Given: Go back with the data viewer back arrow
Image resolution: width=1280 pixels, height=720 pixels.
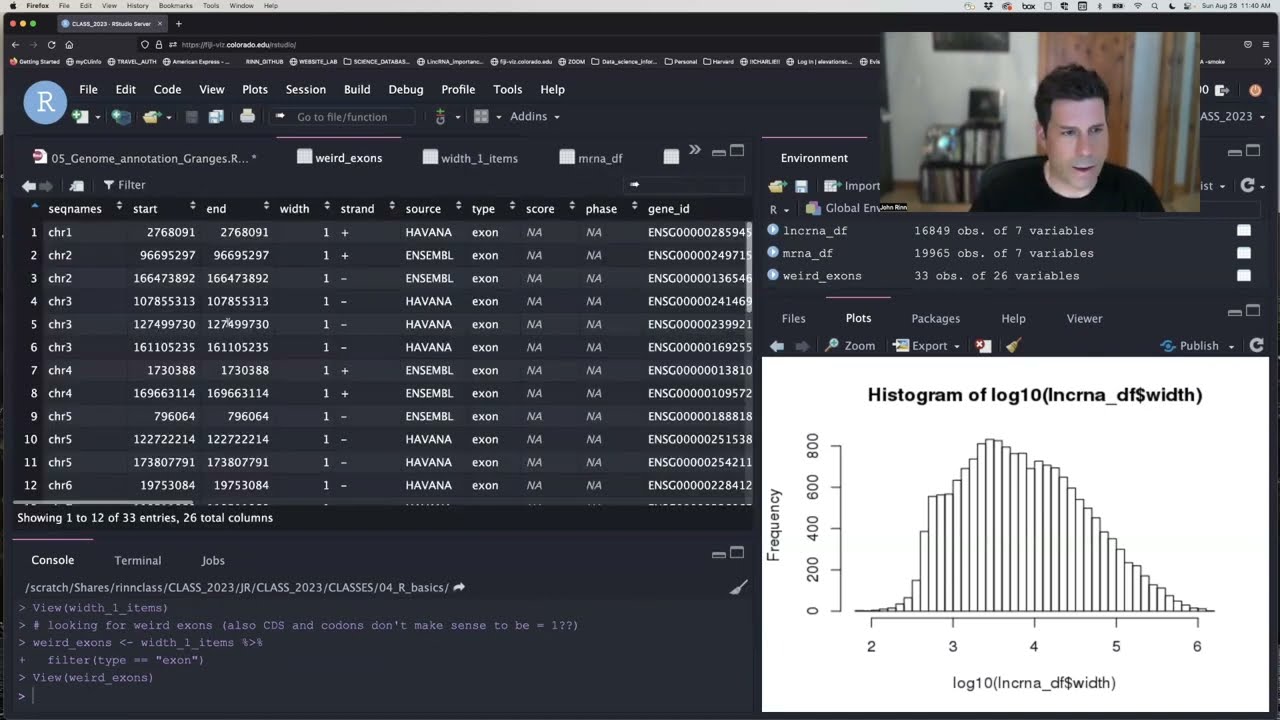Looking at the screenshot, I should pyautogui.click(x=29, y=185).
